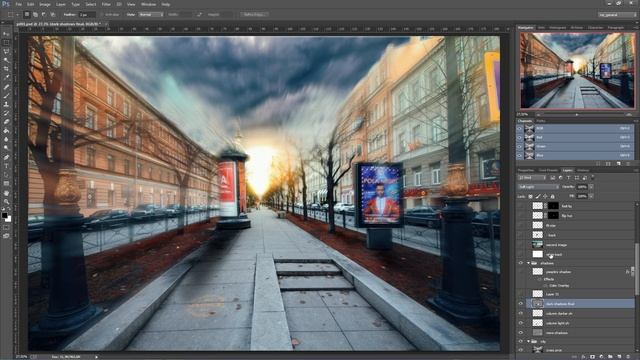Select the Zoom tool

(6, 202)
